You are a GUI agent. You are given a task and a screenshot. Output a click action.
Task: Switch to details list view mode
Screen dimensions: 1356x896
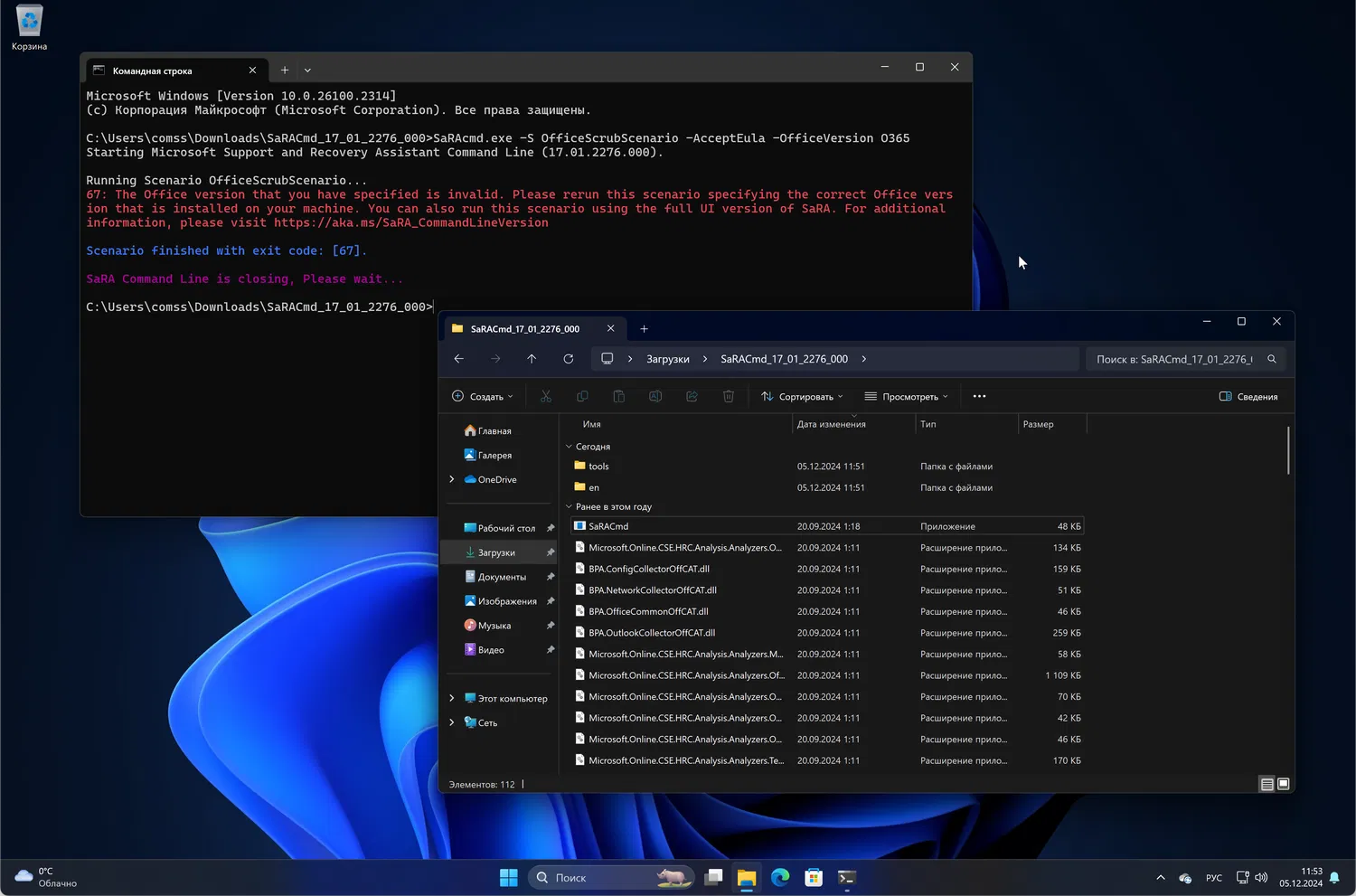pyautogui.click(x=1267, y=784)
